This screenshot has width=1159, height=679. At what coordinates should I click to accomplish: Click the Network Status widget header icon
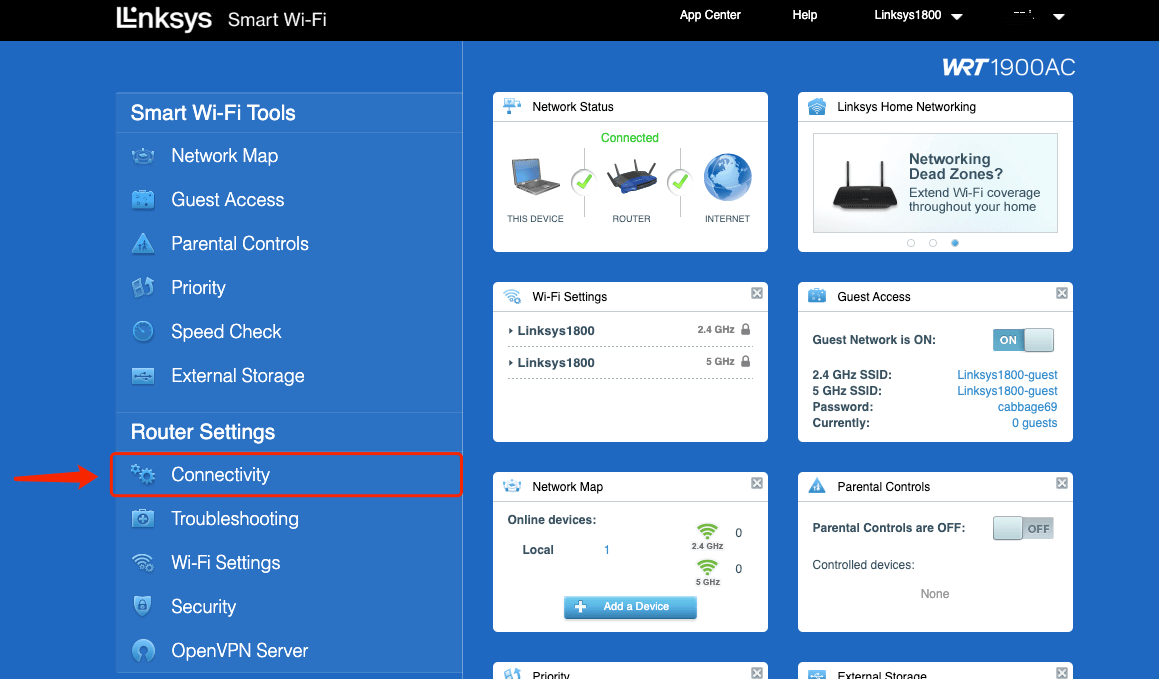[x=511, y=106]
